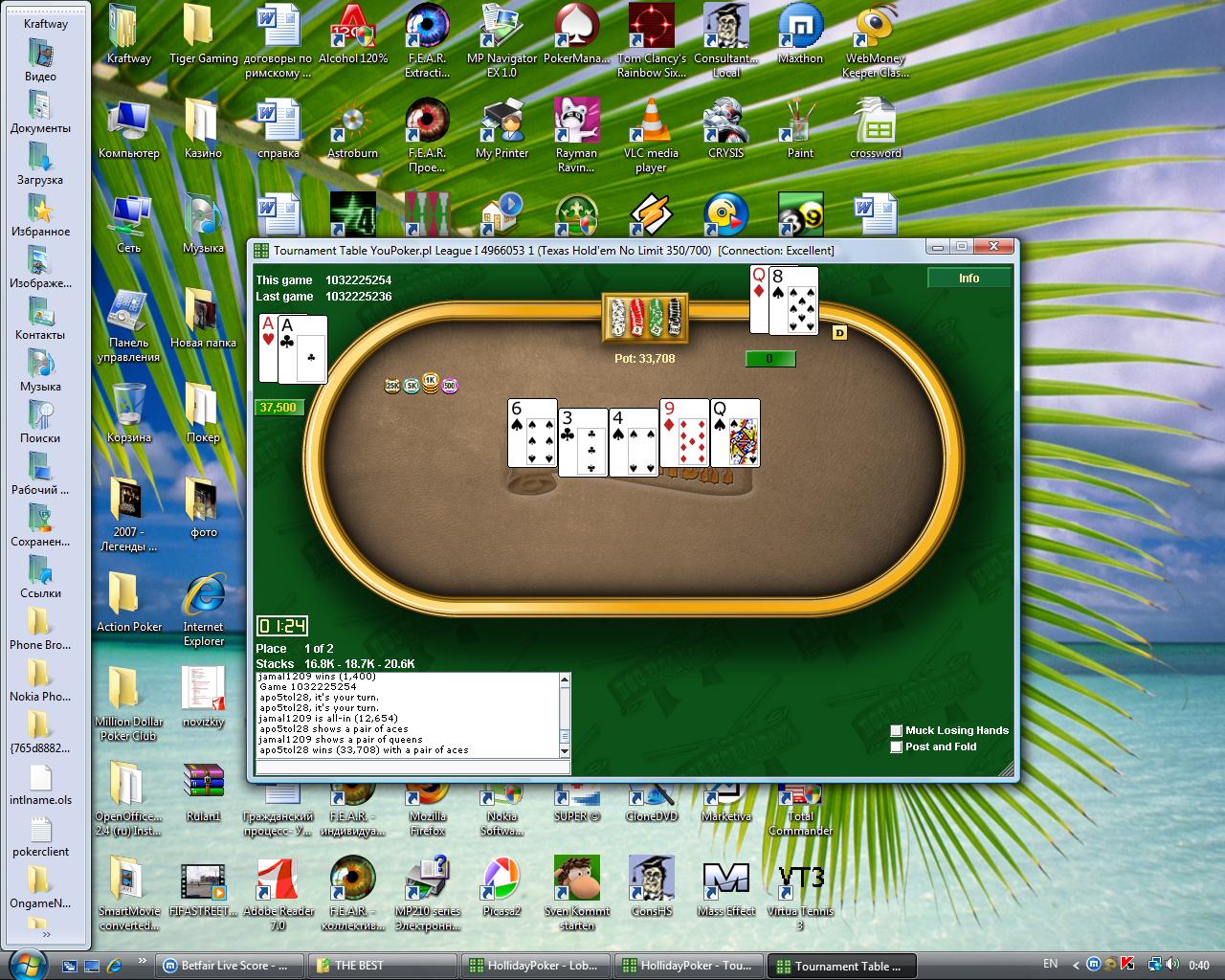Launch Internet Explorer desktop icon

pyautogui.click(x=203, y=610)
